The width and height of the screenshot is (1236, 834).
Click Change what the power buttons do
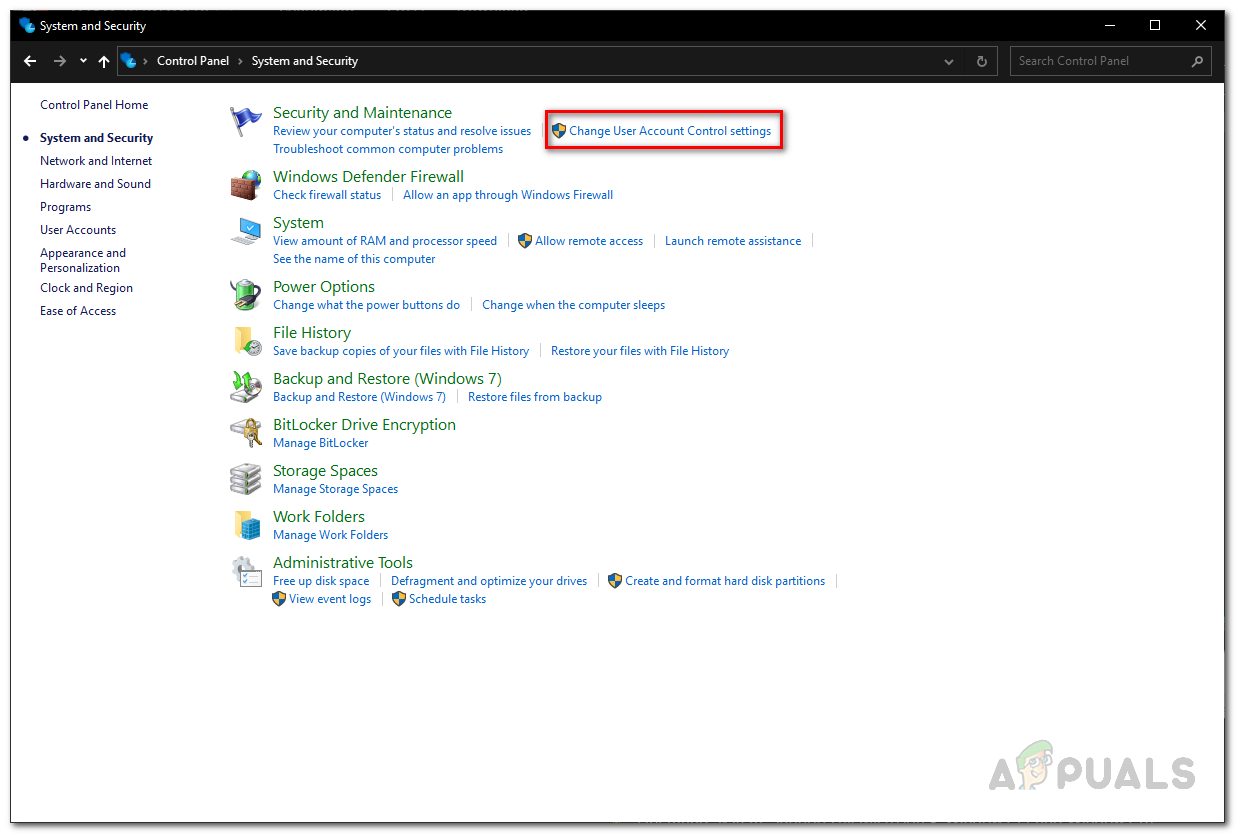point(366,305)
